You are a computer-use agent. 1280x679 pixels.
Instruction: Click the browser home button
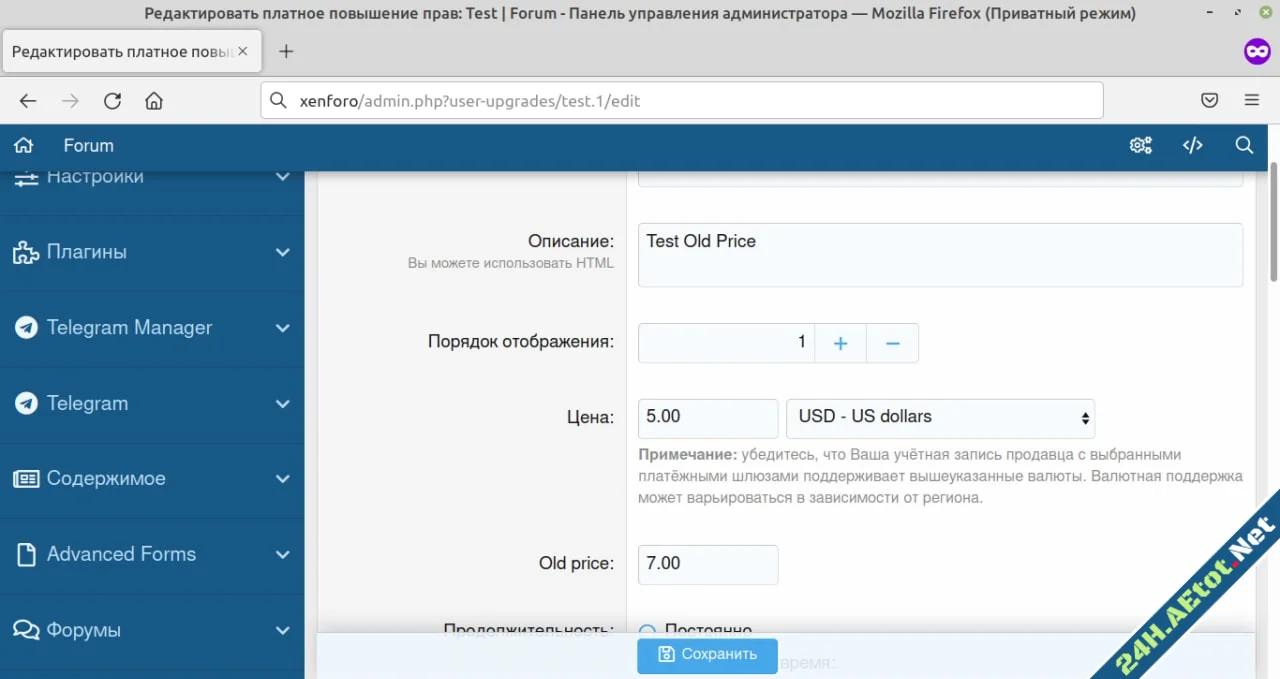click(154, 100)
